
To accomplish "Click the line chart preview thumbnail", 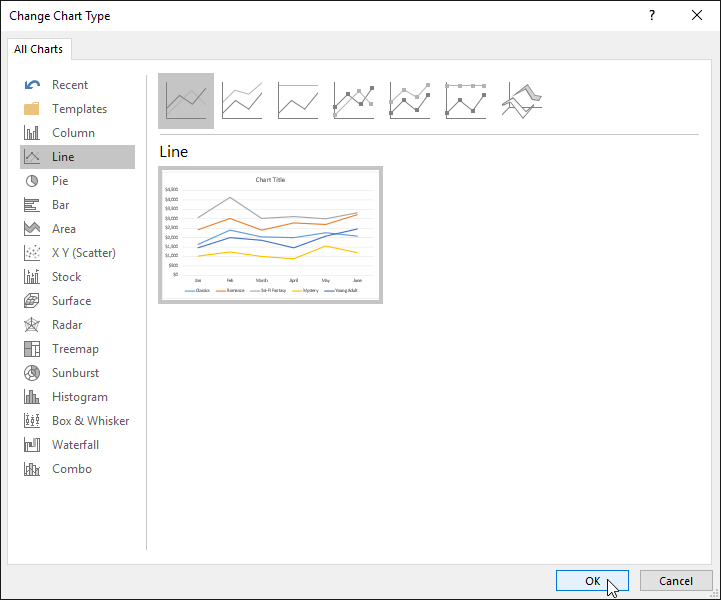I will 270,235.
